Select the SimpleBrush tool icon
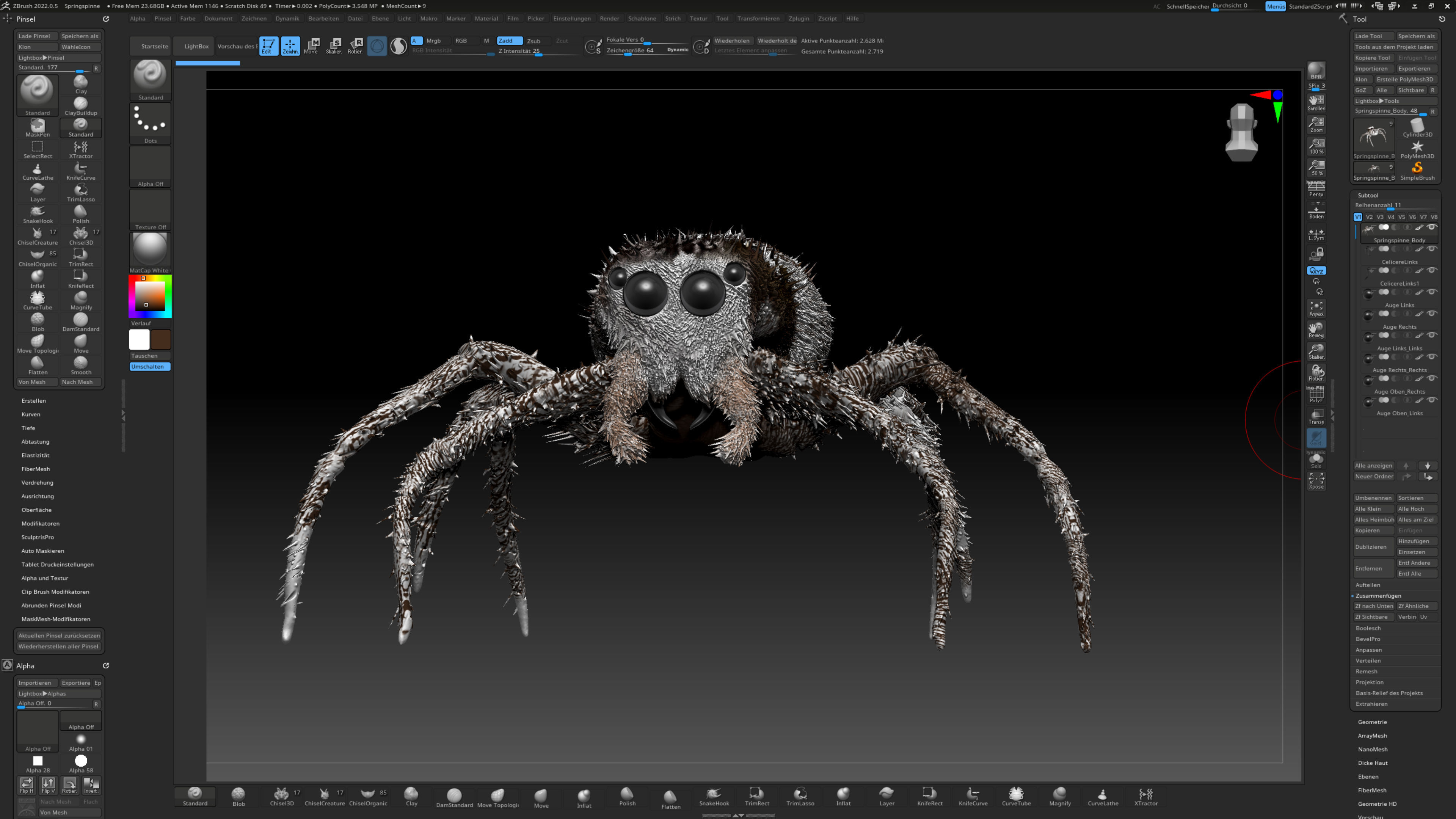The width and height of the screenshot is (1456, 819). tap(1417, 171)
